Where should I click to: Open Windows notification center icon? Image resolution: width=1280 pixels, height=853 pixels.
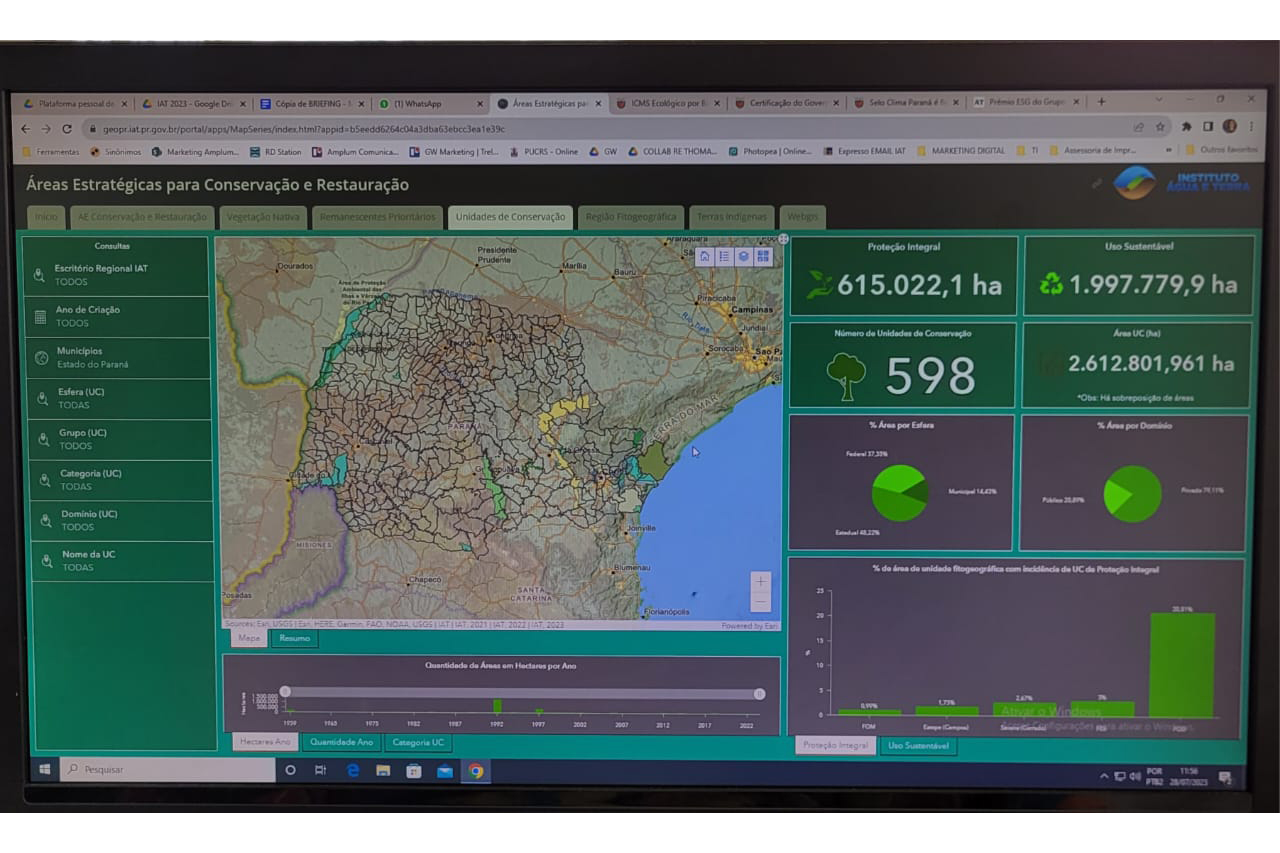[x=1225, y=778]
